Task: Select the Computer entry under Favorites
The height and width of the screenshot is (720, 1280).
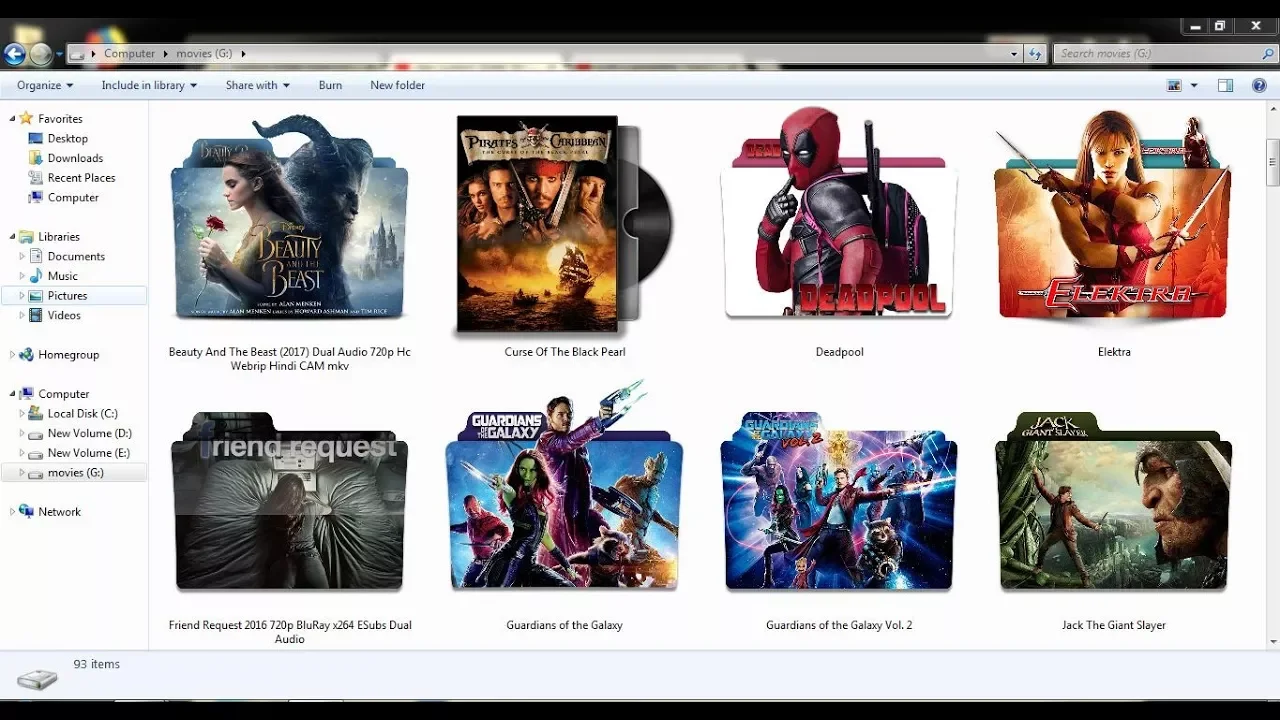Action: [73, 198]
